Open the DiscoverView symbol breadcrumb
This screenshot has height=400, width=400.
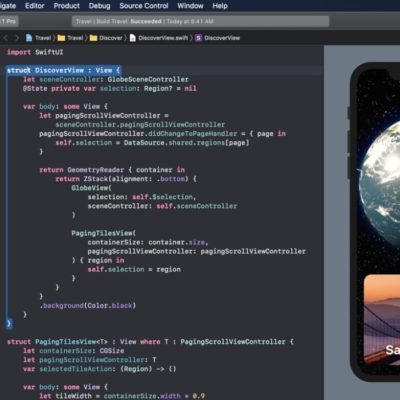pos(222,38)
